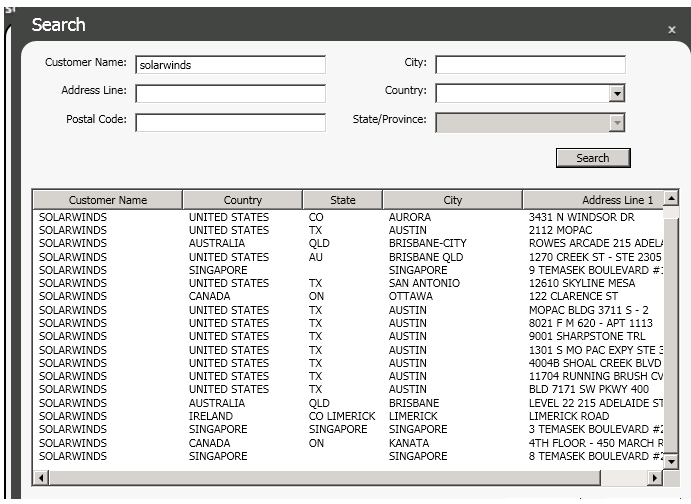
Task: Click address ROWES ARCADE 215
Action: [596, 243]
